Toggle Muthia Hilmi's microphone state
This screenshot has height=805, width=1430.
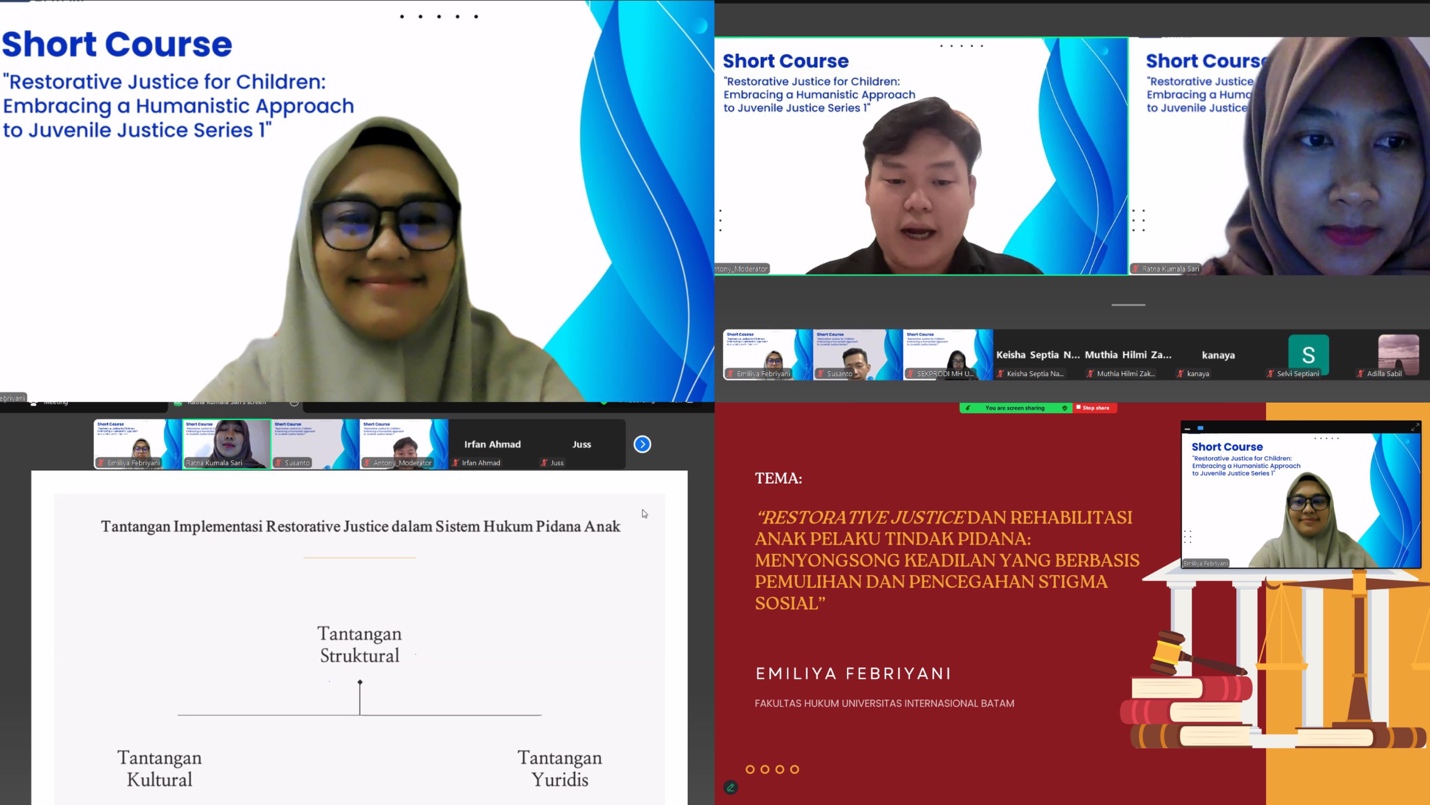1092,372
